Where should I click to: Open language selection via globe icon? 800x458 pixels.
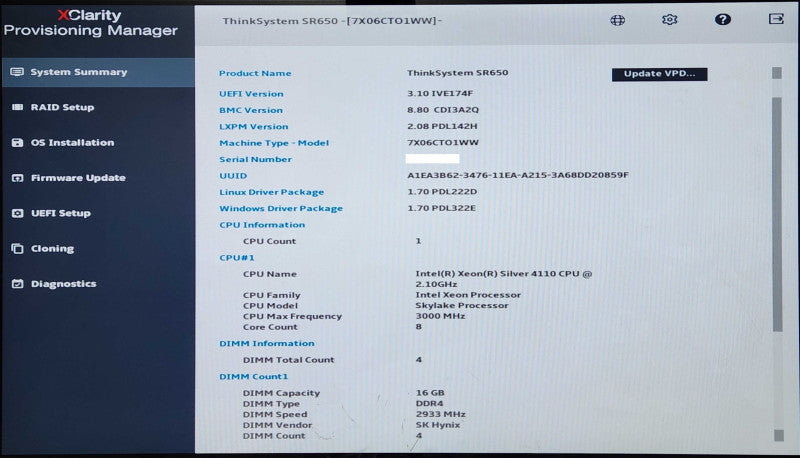point(617,20)
